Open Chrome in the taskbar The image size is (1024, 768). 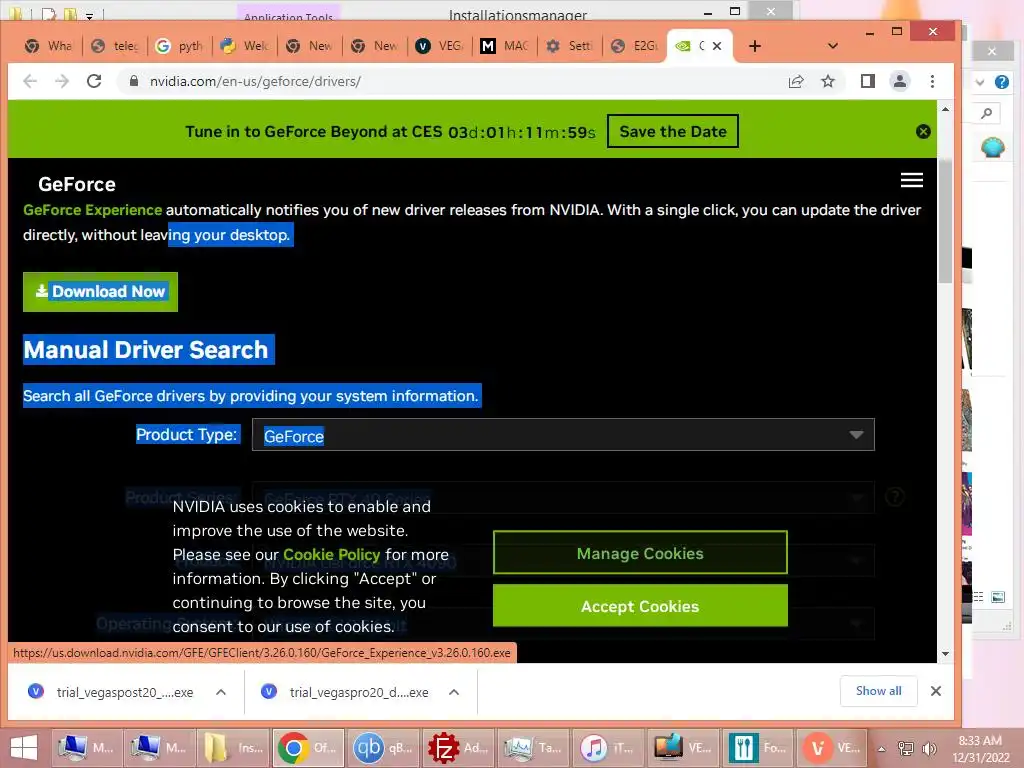[308, 748]
